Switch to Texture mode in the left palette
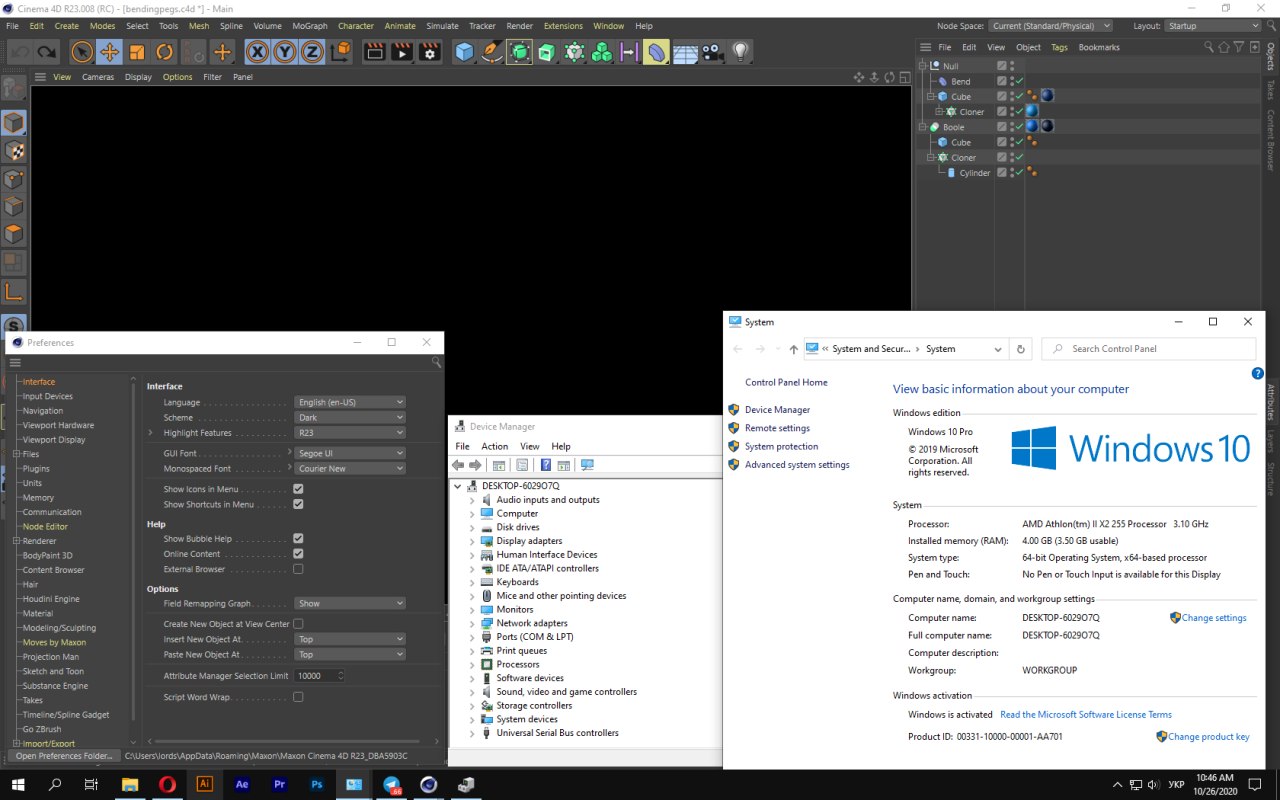The image size is (1280, 800). pyautogui.click(x=14, y=151)
